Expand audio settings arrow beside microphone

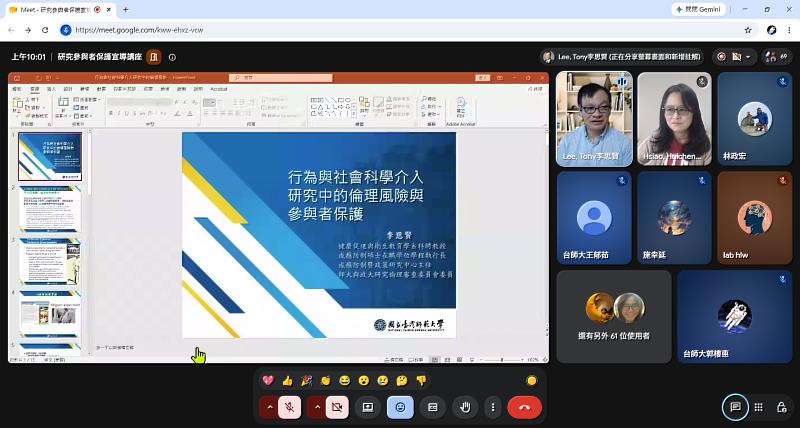click(x=269, y=407)
